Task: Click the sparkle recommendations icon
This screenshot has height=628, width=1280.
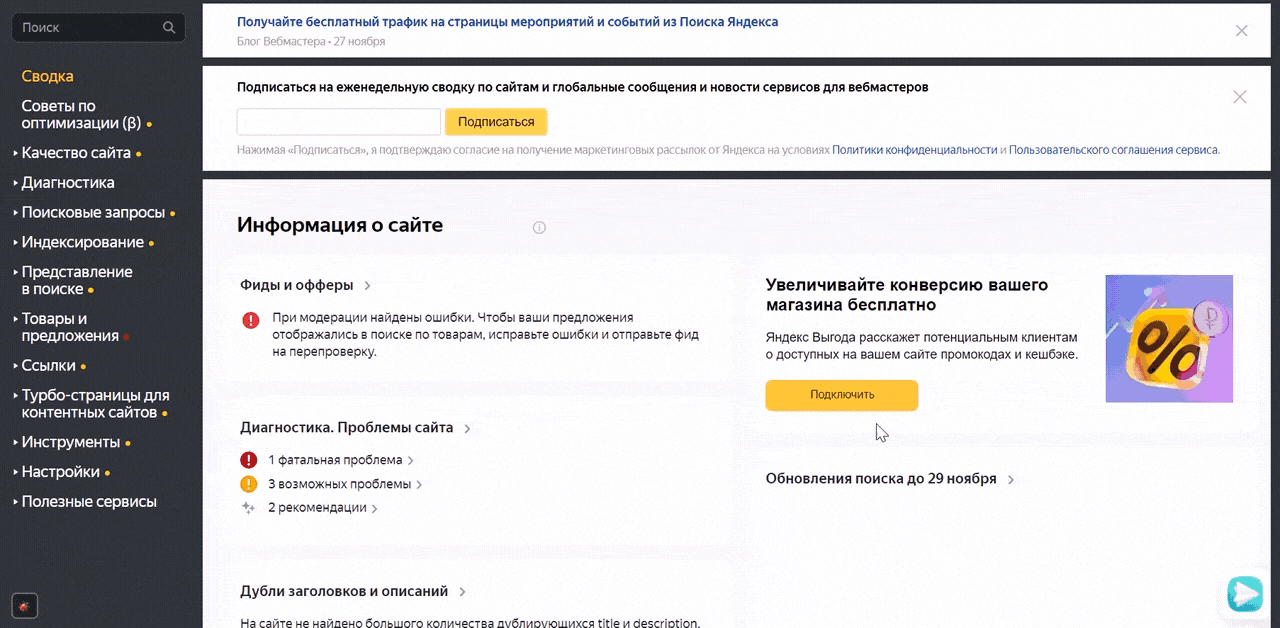Action: click(249, 508)
